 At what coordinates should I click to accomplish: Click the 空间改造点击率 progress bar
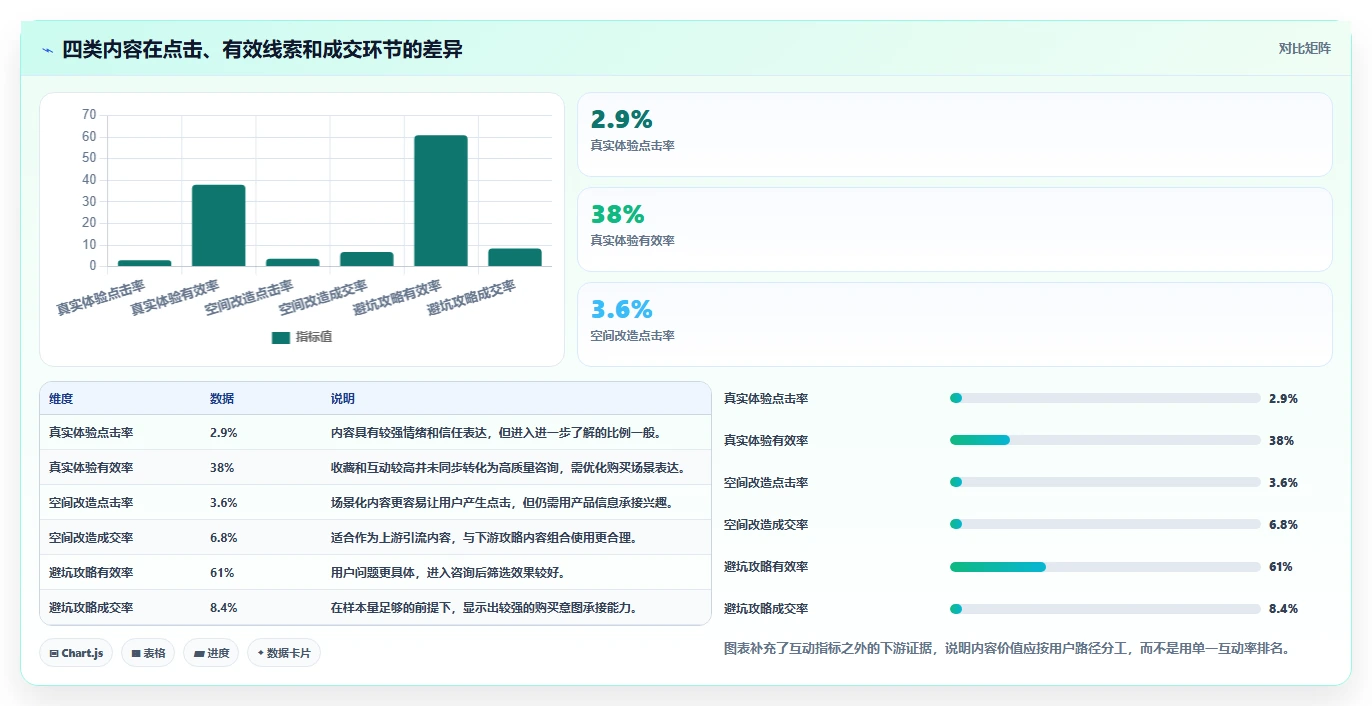1105,482
